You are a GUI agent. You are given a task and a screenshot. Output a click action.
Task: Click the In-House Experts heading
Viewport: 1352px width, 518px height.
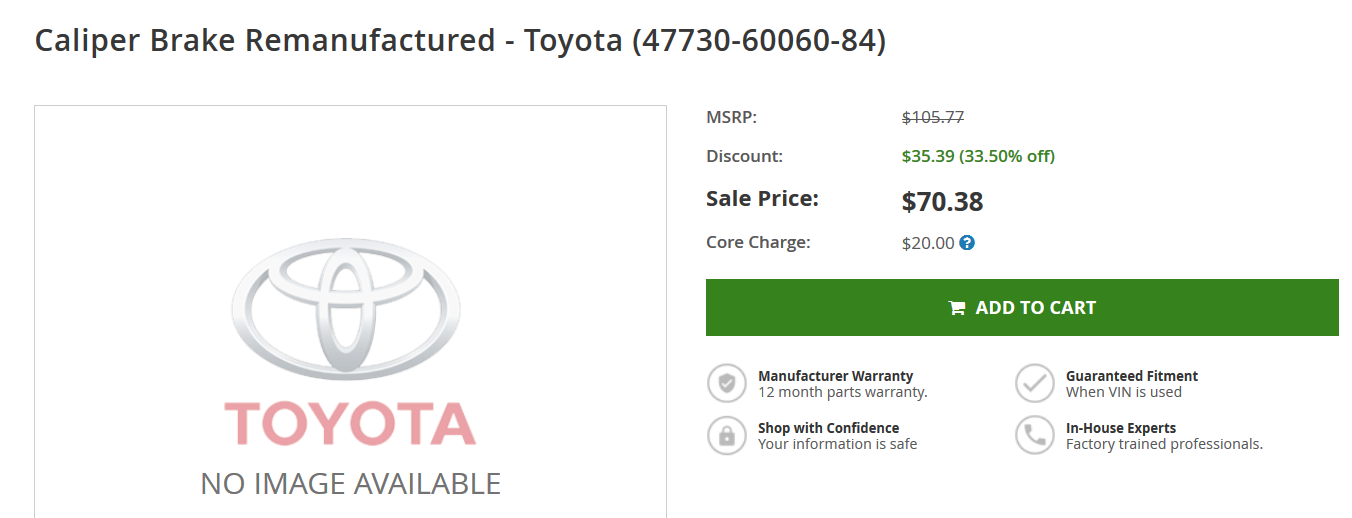(x=1121, y=428)
